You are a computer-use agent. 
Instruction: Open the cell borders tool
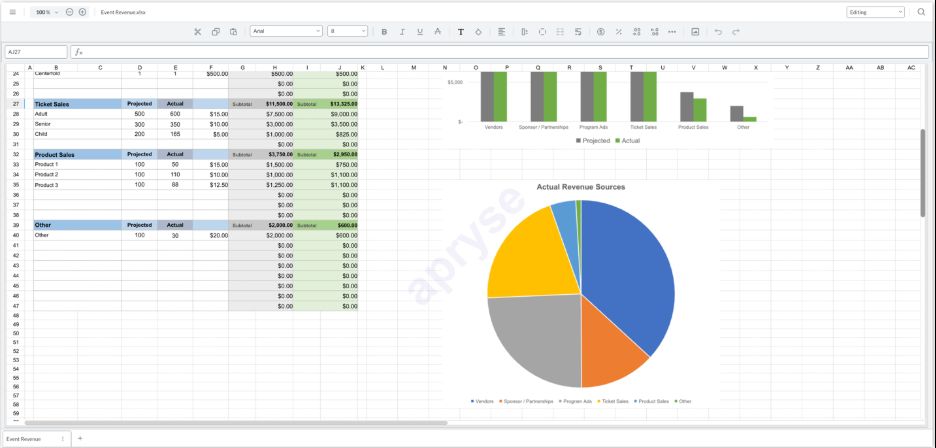[542, 32]
